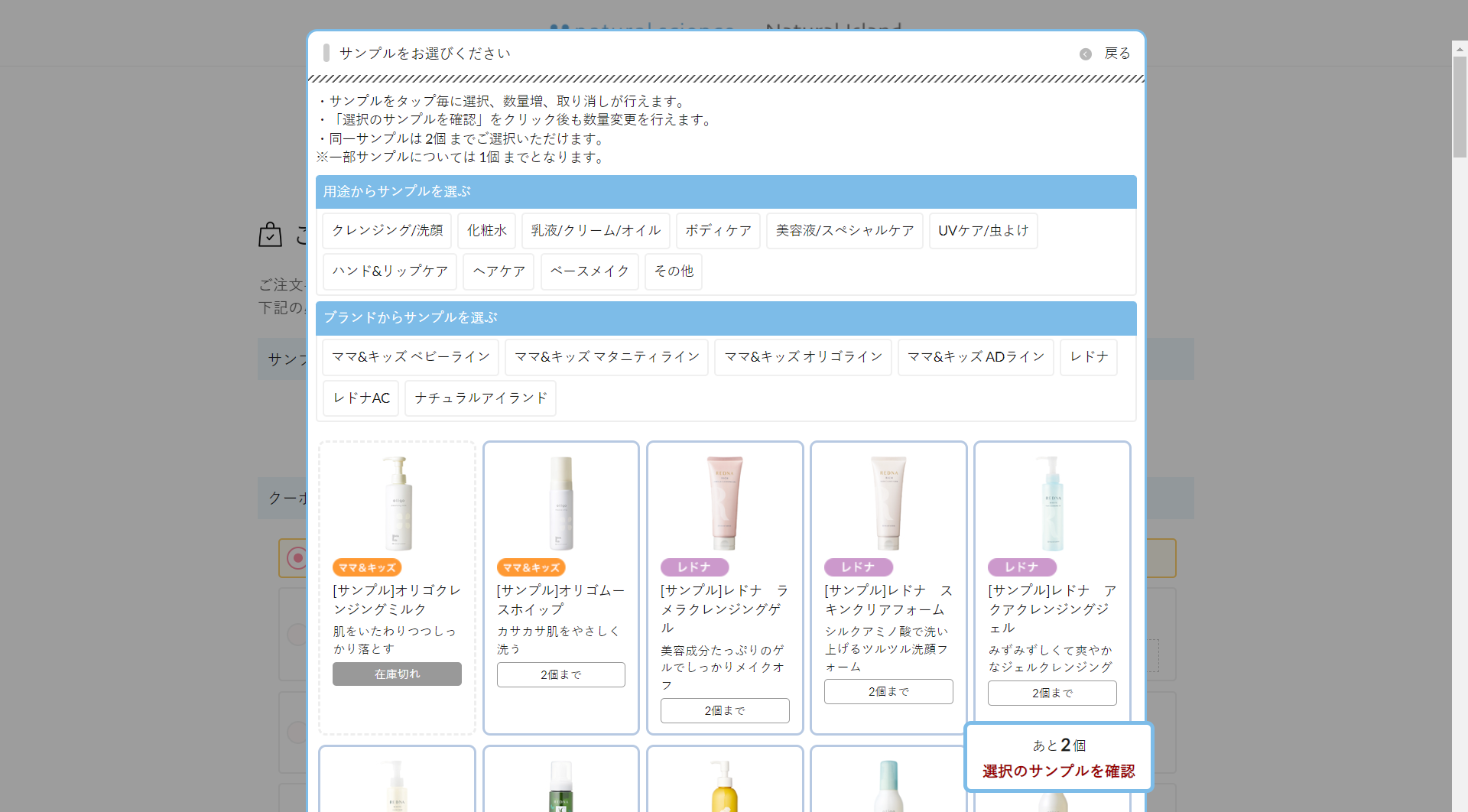Choose UVケア/虫よけ category

click(983, 231)
